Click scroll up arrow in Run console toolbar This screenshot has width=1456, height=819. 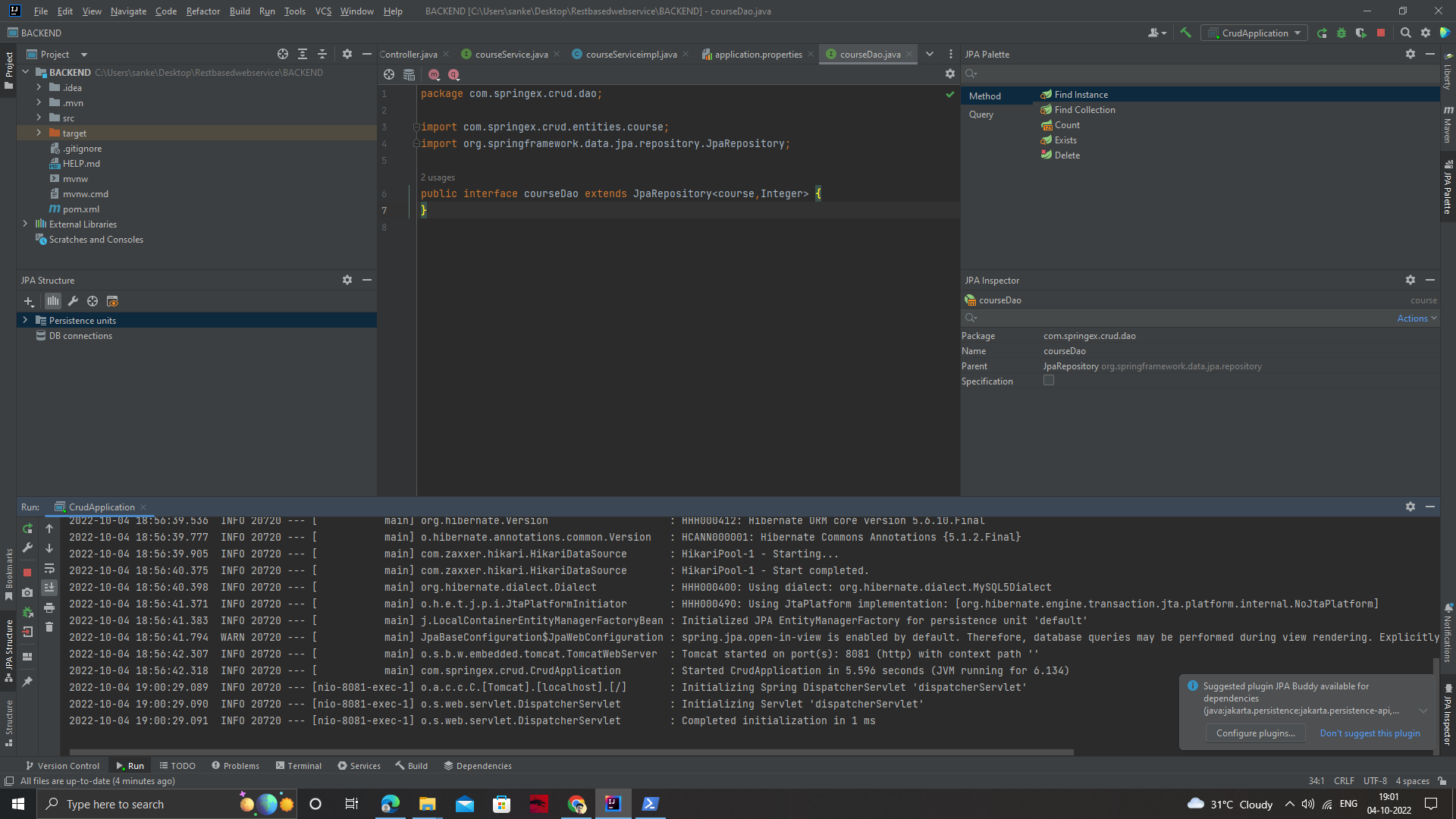point(49,529)
